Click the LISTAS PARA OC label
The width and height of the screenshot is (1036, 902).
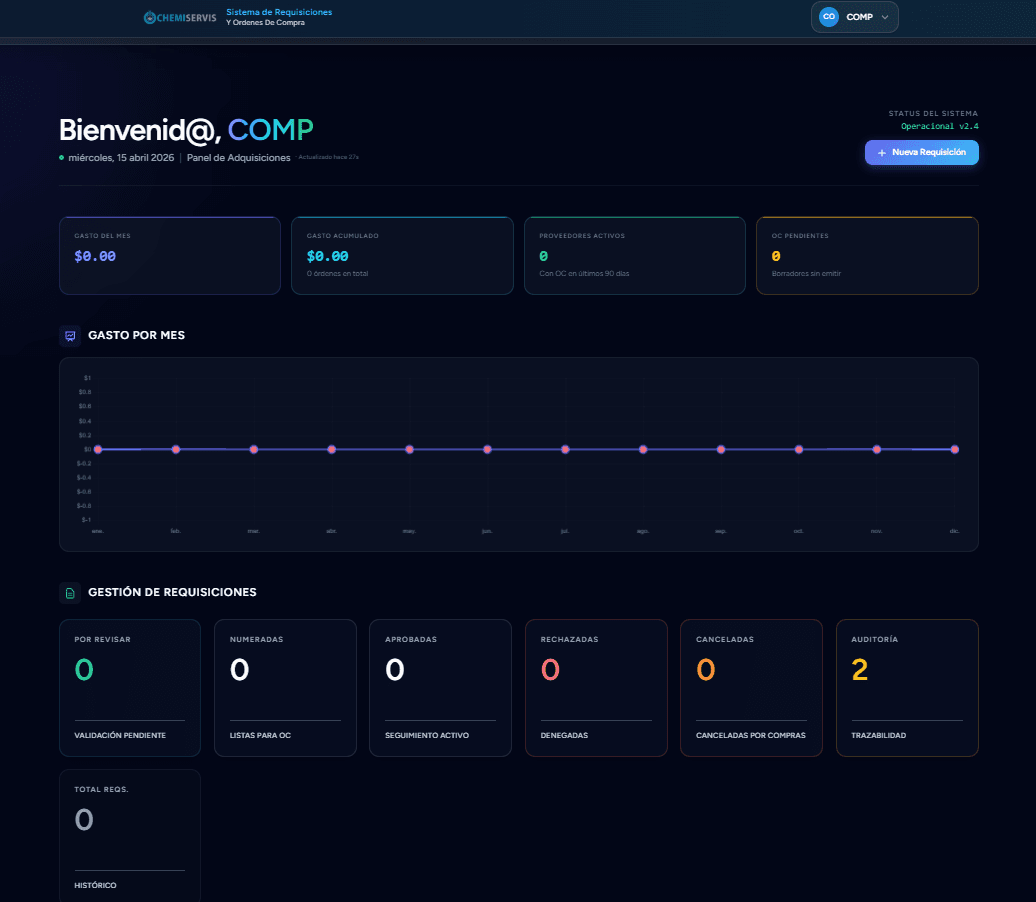[x=260, y=735]
